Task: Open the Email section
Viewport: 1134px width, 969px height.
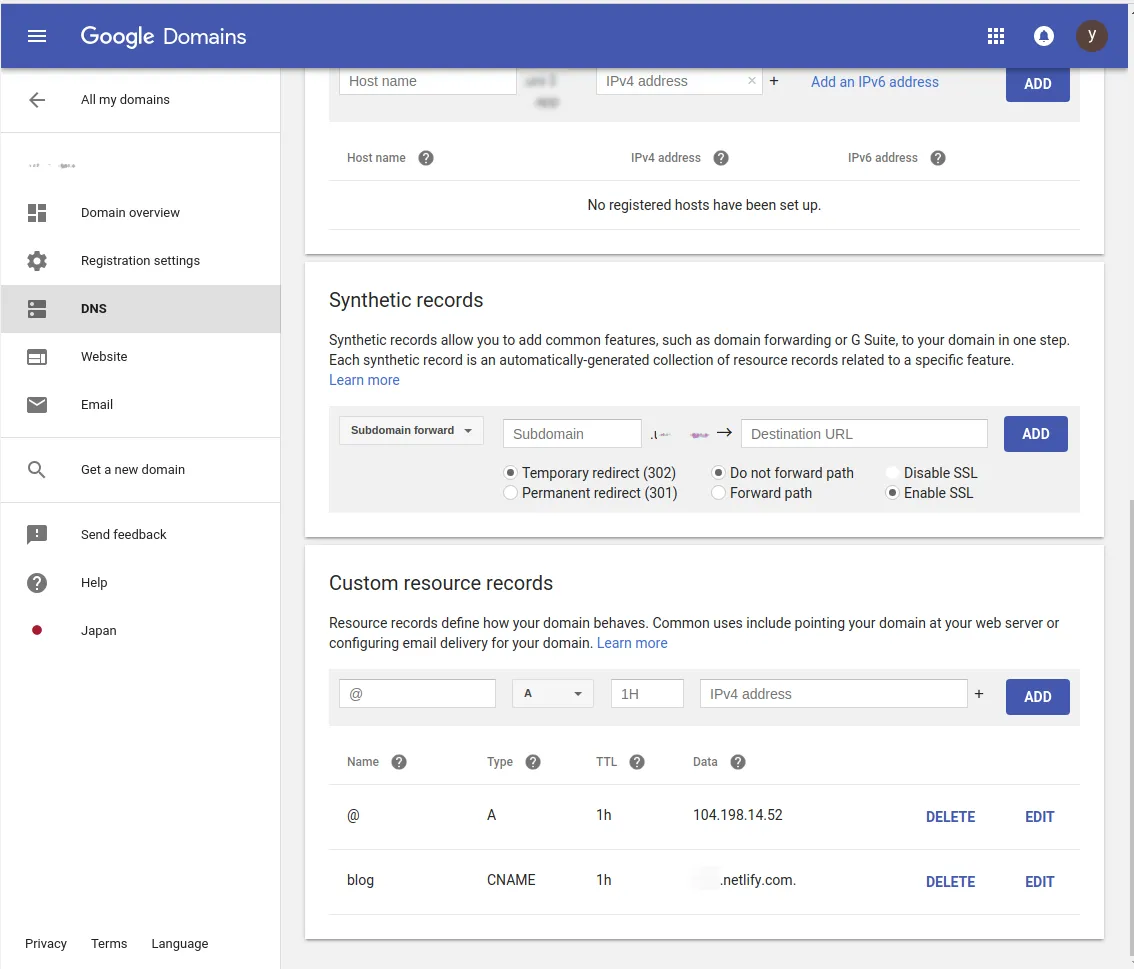Action: [x=97, y=404]
